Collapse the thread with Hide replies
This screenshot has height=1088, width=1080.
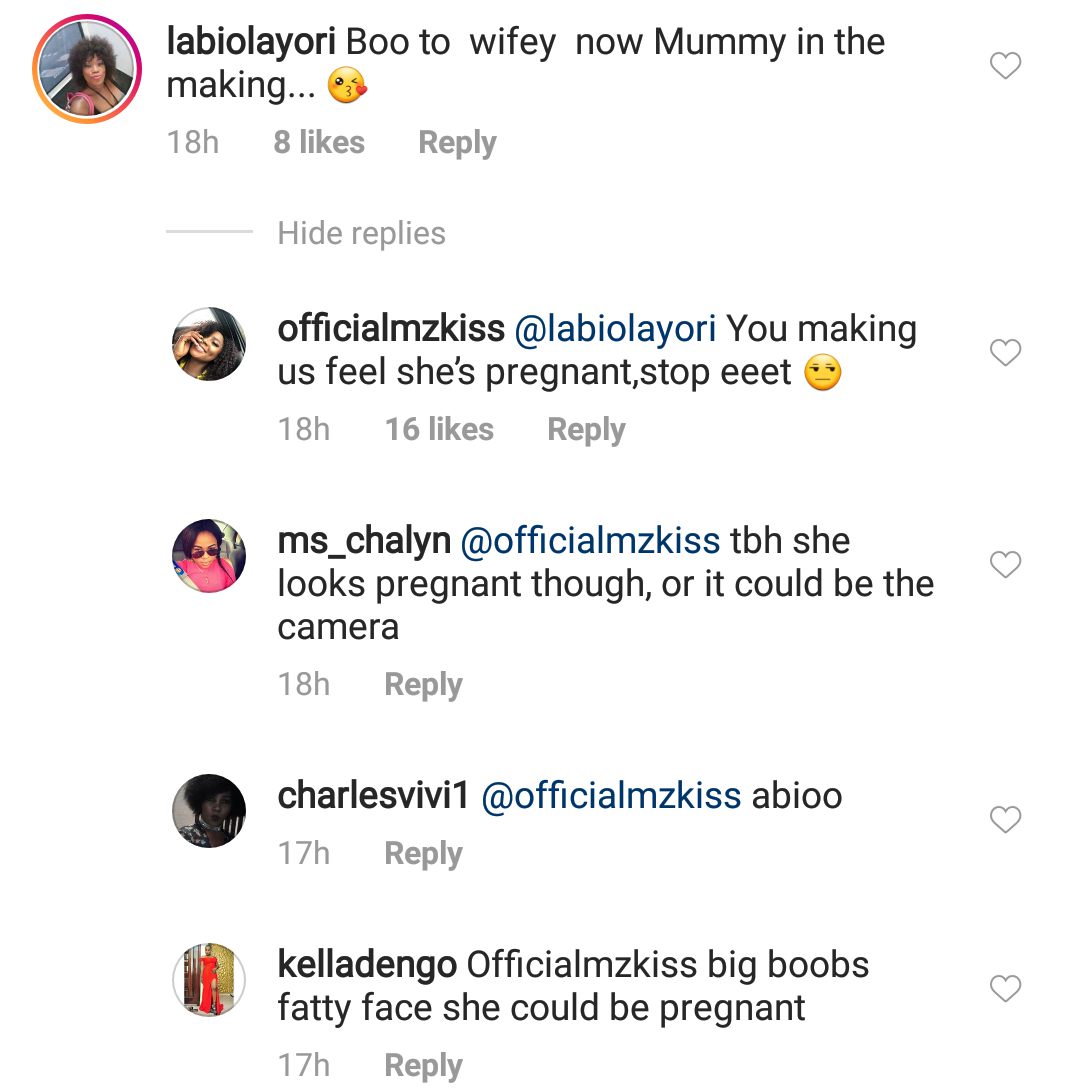click(361, 233)
